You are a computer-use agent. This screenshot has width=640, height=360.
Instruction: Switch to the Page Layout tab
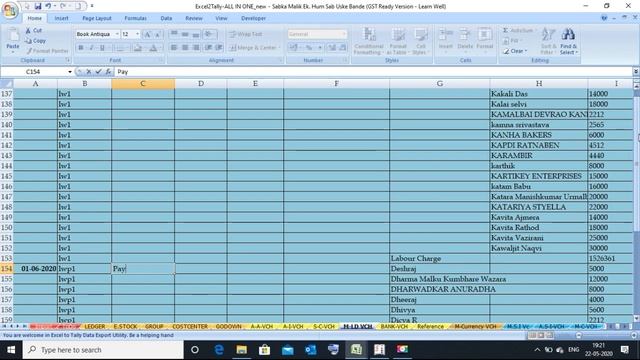97,18
